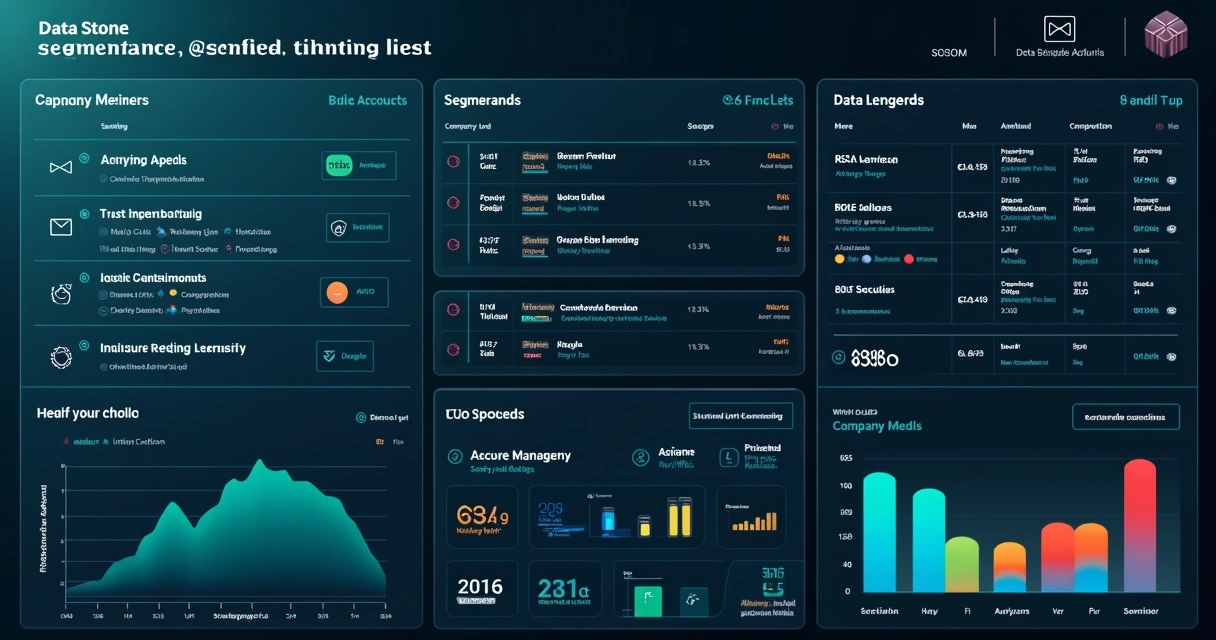The image size is (1216, 640).
Task: Click the Eotanrale ouoclions button under Company Medls
Action: [x=1126, y=417]
